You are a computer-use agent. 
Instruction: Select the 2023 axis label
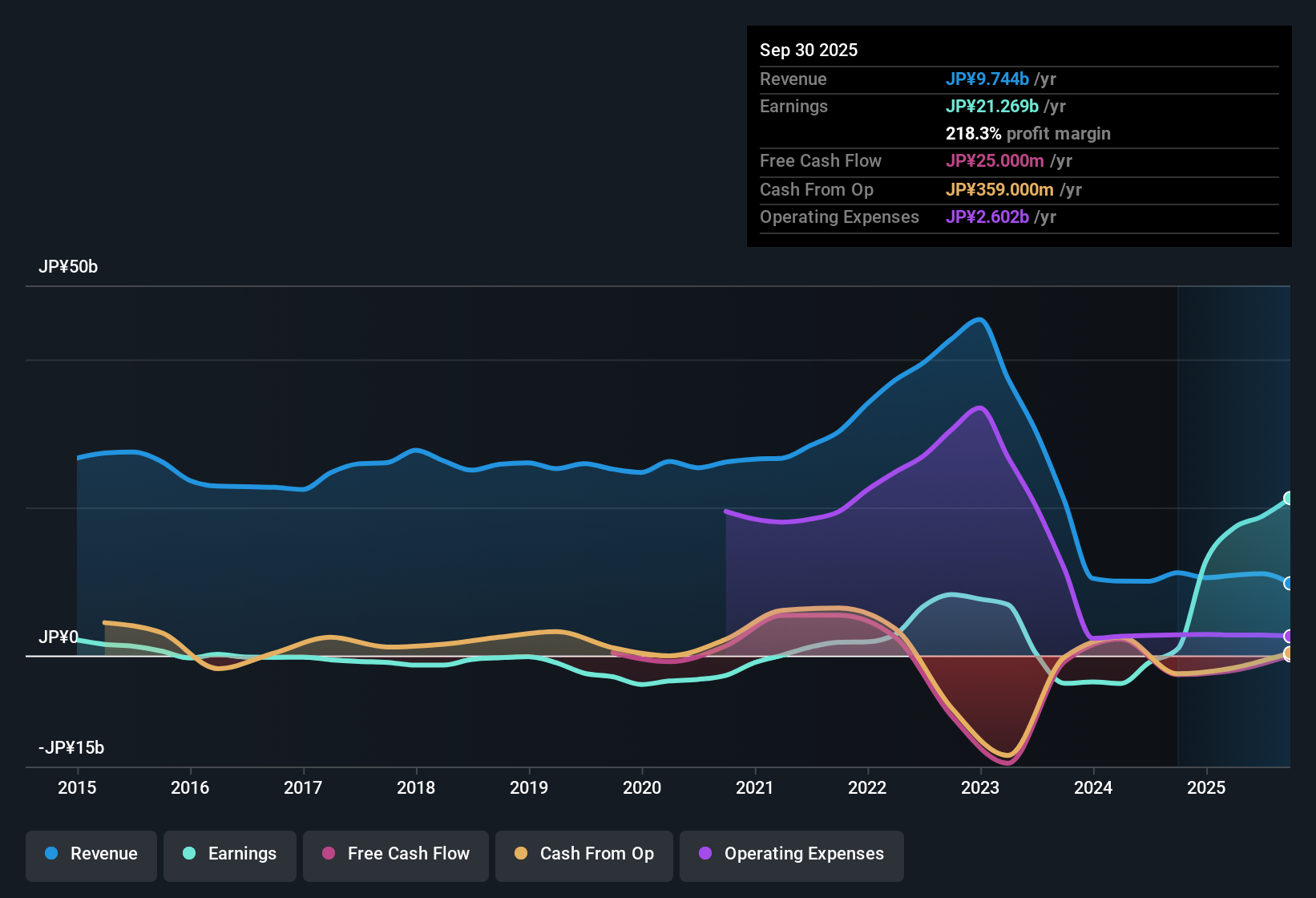pyautogui.click(x=979, y=788)
